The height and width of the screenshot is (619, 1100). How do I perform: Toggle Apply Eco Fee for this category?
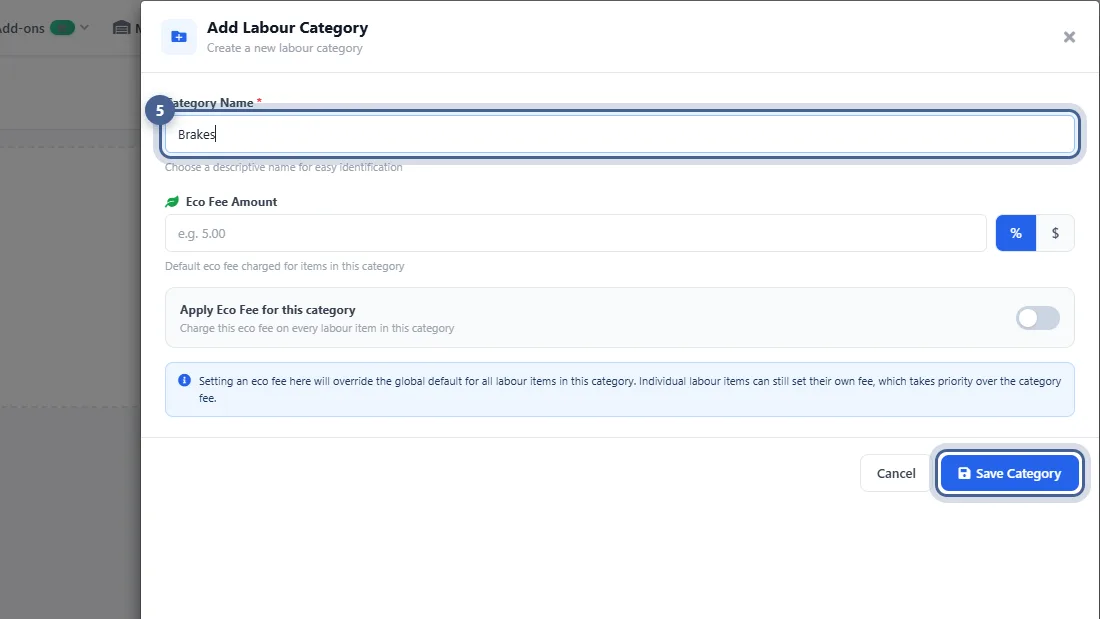click(x=1038, y=318)
